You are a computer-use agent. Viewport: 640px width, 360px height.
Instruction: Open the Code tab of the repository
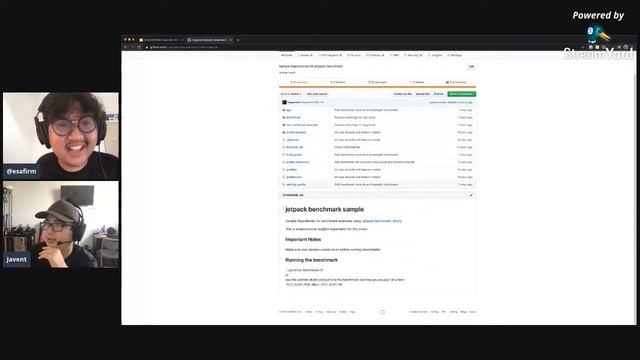287,55
